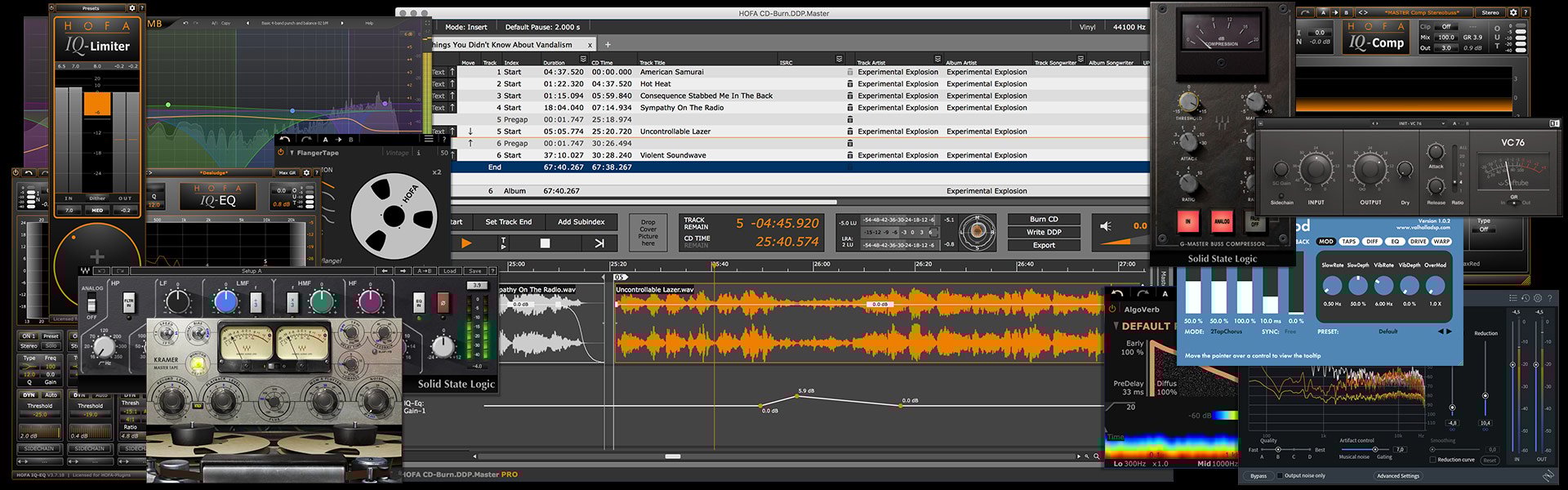Screen dimensions: 1568x490
Task: Toggle EQ IN on SSL channel
Action: [x=420, y=302]
